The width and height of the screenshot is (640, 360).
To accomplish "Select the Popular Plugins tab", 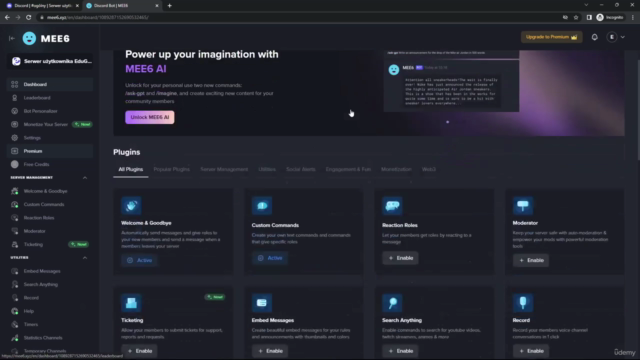I will point(171,169).
